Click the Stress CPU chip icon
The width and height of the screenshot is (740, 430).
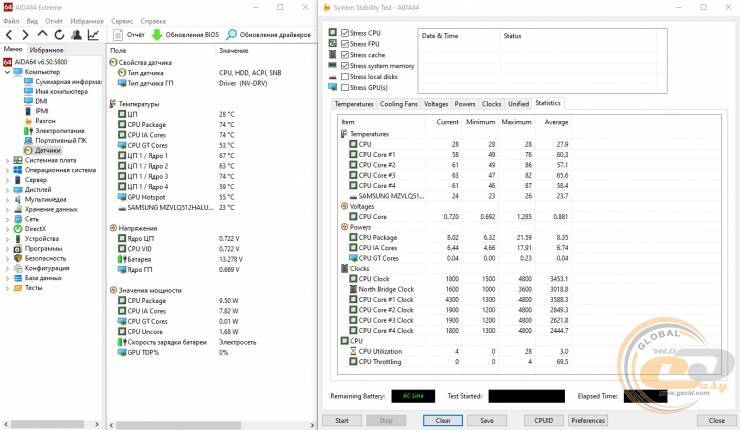333,32
